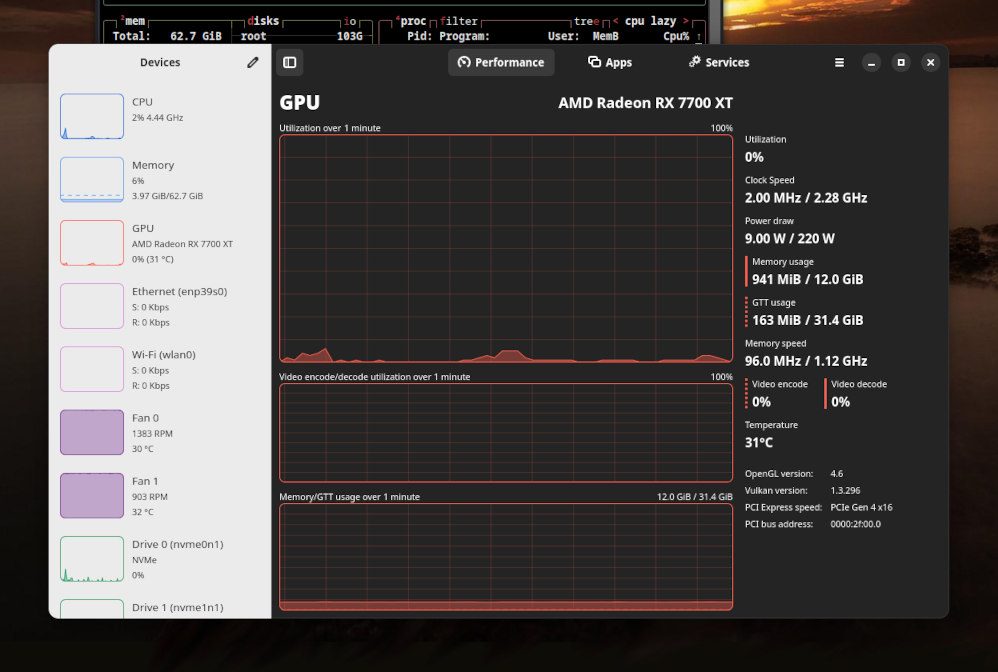Open the Ethernet (enp39s0) device
This screenshot has height=672, width=998.
click(x=160, y=305)
